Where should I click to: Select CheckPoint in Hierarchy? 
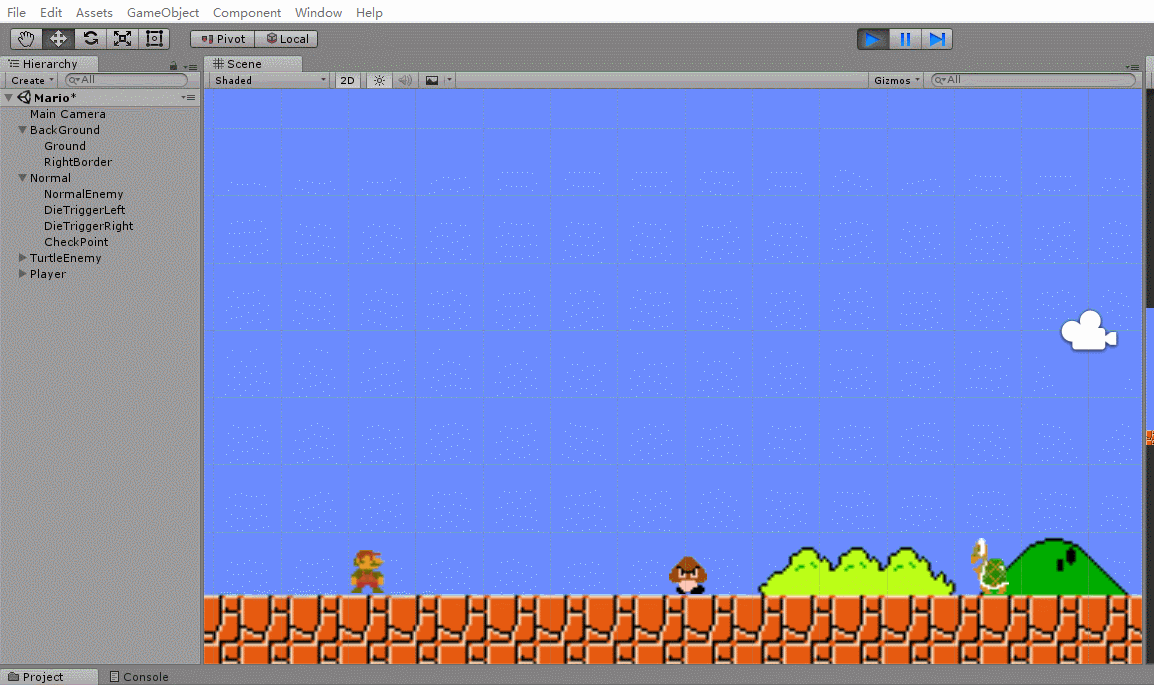(x=76, y=241)
